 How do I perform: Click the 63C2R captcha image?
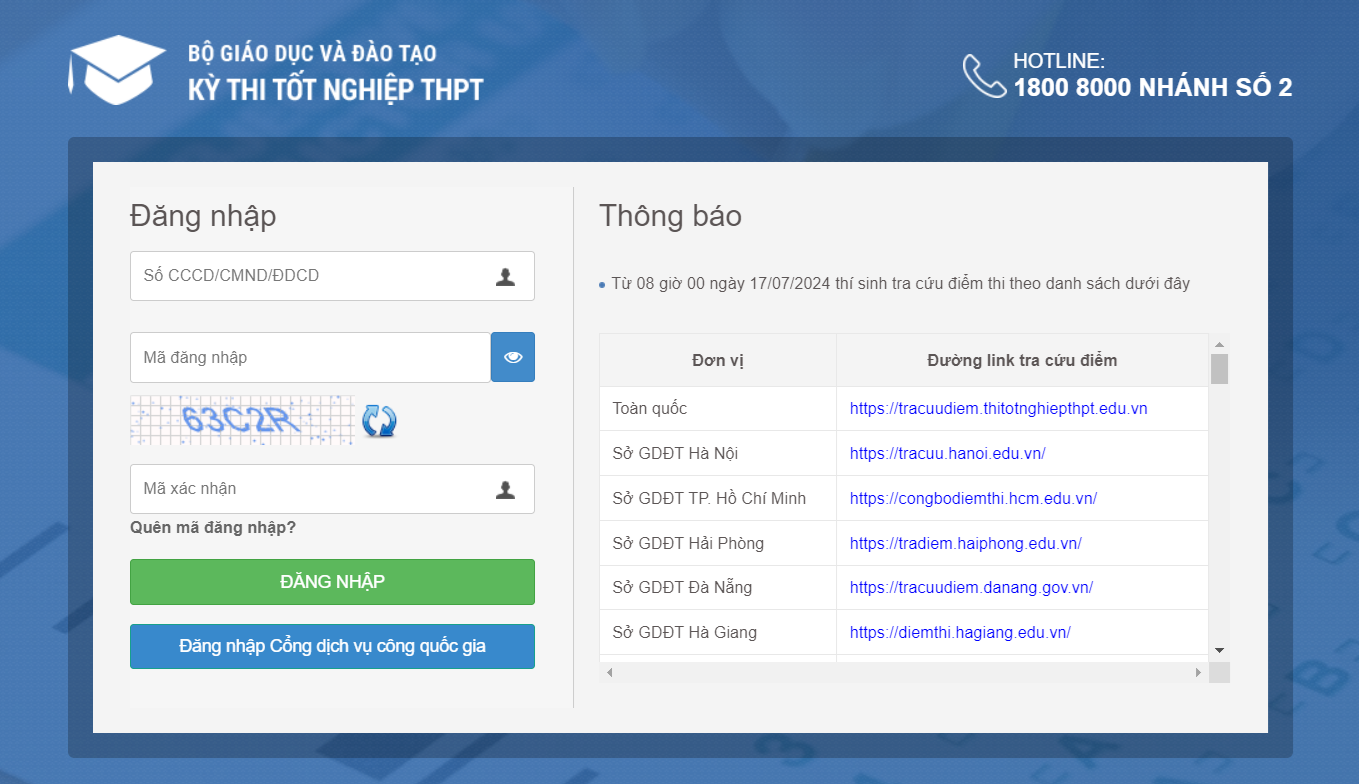[242, 420]
